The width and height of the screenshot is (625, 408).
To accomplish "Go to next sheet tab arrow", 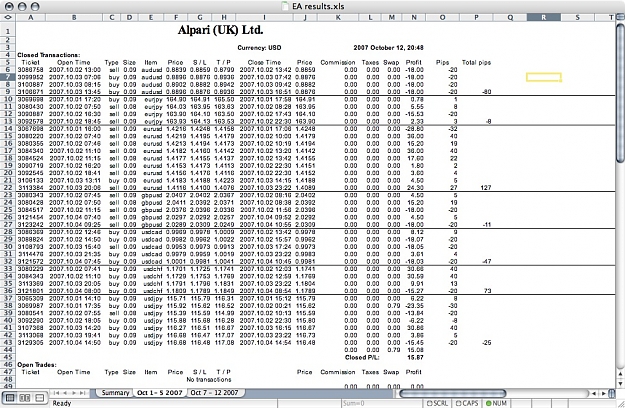I will [74, 393].
